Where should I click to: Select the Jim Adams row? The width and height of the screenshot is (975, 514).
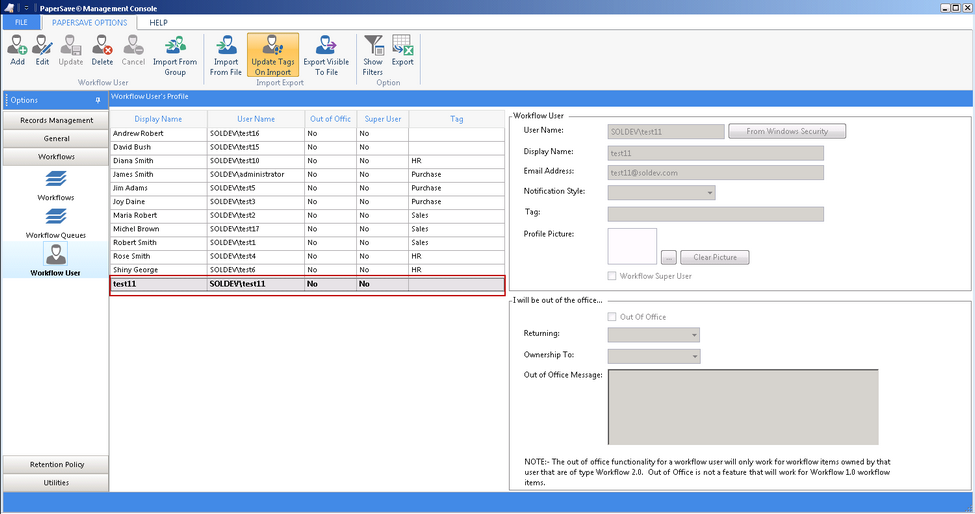click(307, 188)
